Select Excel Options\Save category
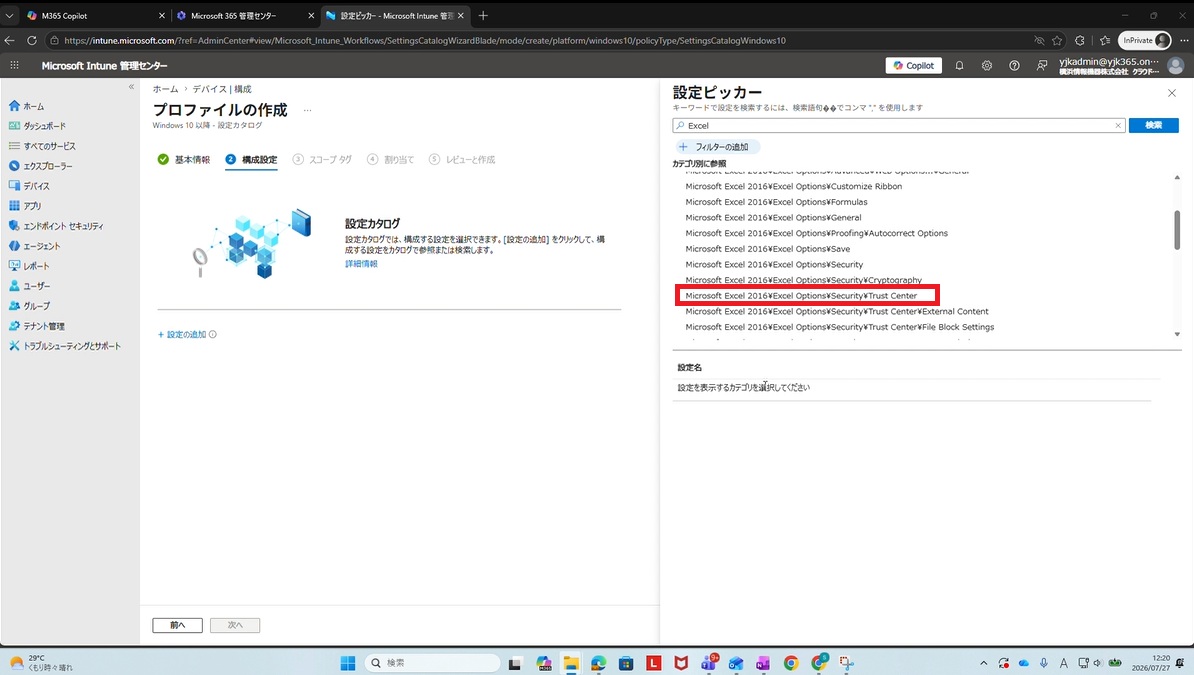This screenshot has height=675, width=1194. tap(768, 248)
